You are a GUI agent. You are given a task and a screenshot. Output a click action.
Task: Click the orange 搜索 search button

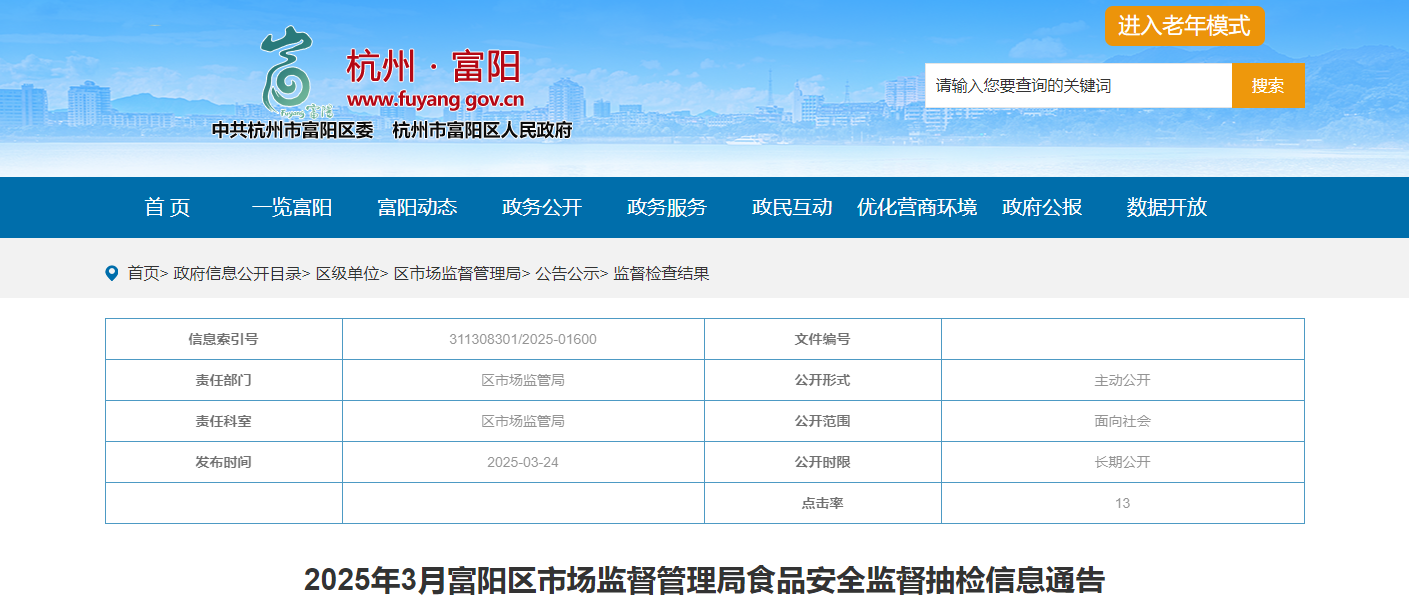point(1268,86)
